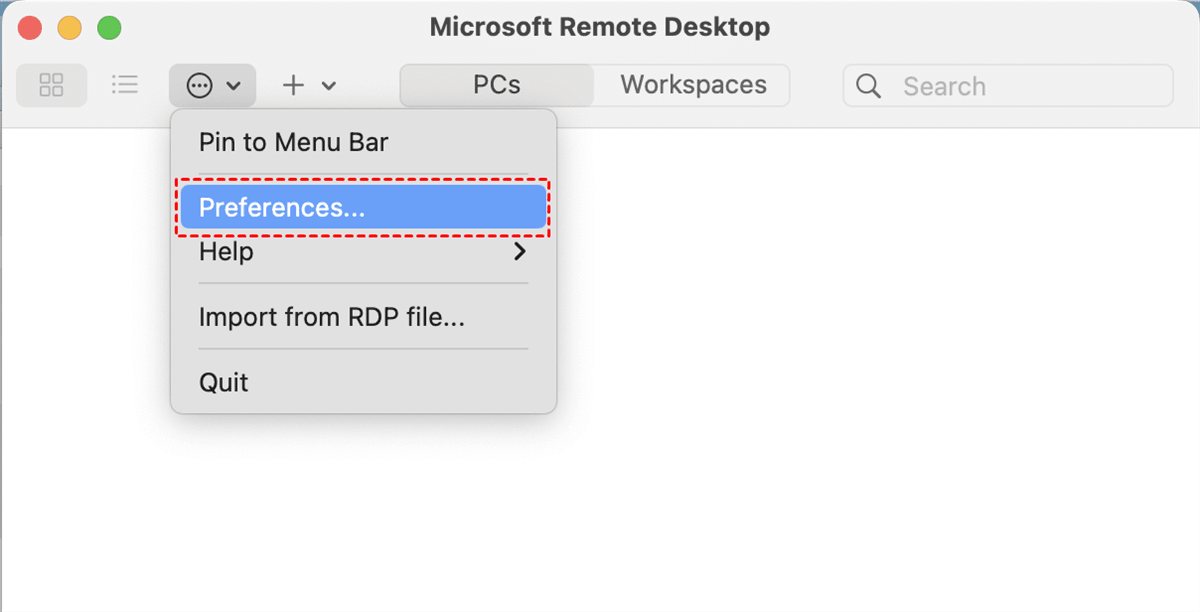Expand the chevron beside the plus icon
The height and width of the screenshot is (612, 1200).
coord(328,87)
